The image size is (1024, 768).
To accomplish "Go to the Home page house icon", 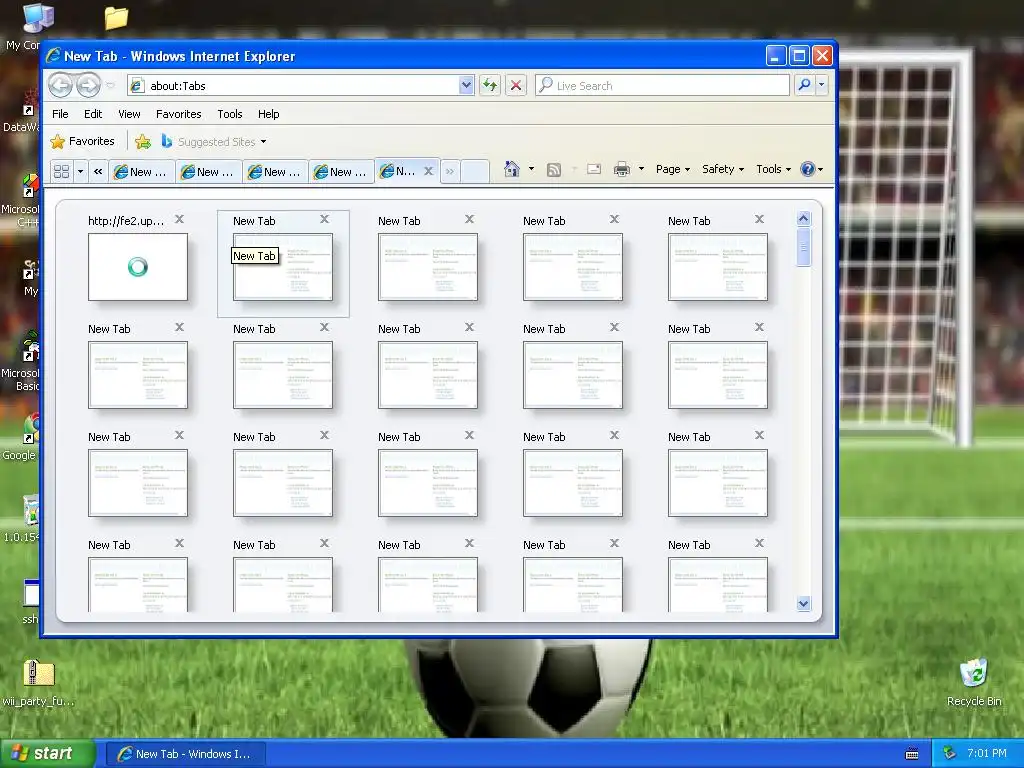I will pyautogui.click(x=511, y=169).
